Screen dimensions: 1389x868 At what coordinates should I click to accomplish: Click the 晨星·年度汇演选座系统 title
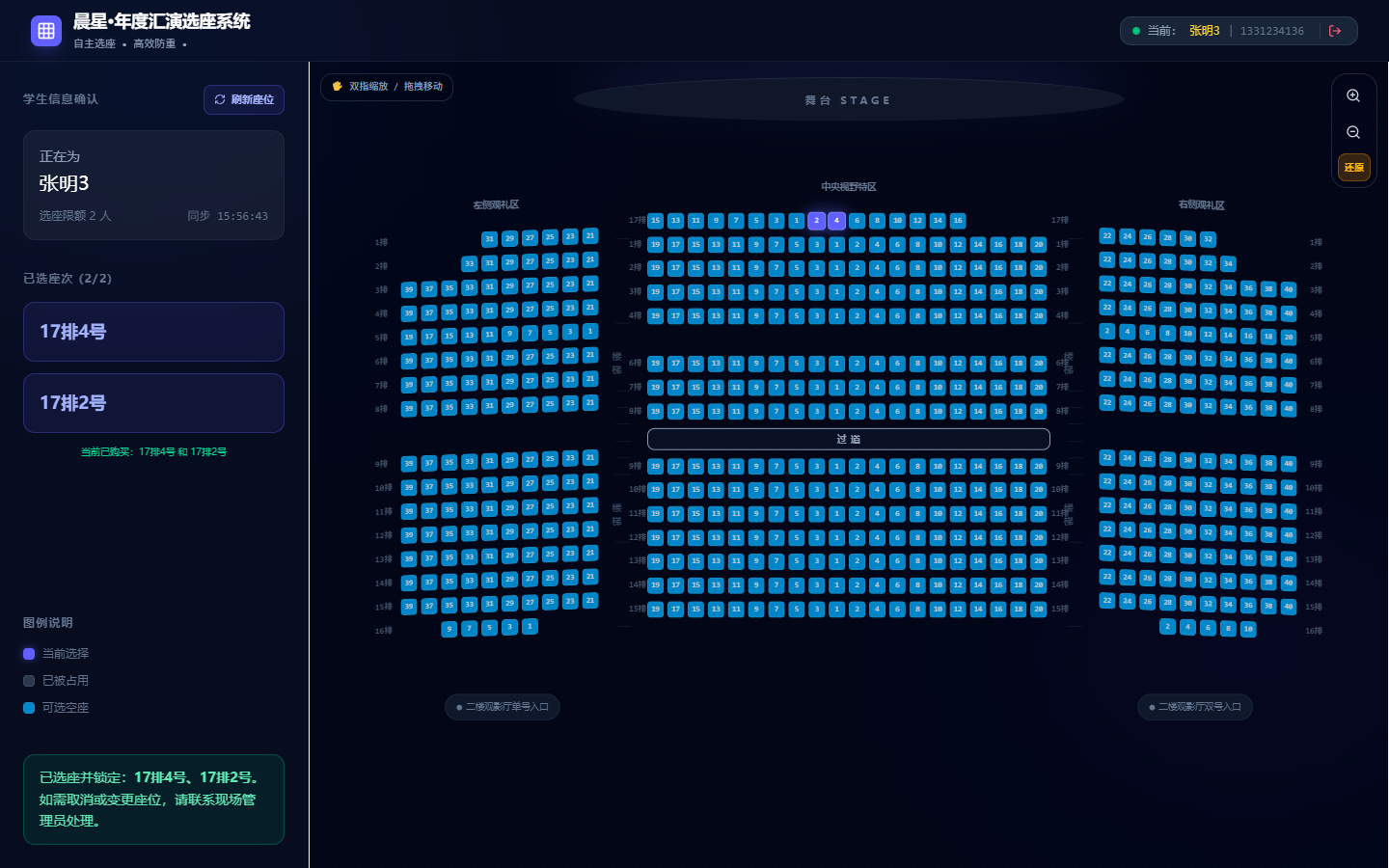click(162, 21)
